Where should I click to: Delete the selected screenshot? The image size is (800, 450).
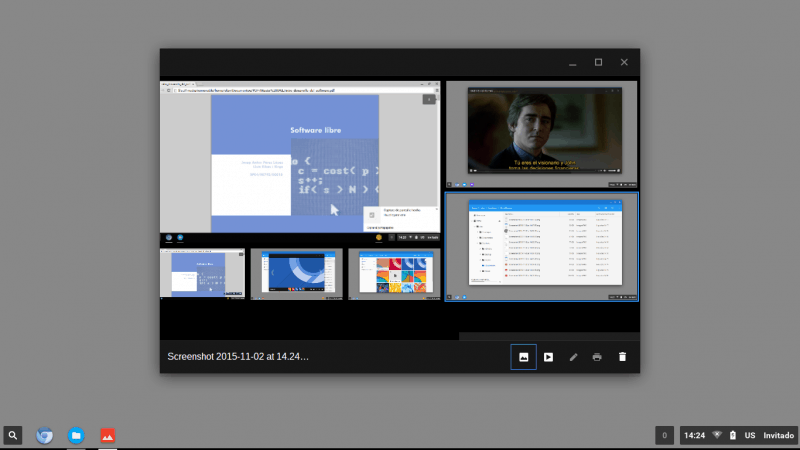[622, 357]
